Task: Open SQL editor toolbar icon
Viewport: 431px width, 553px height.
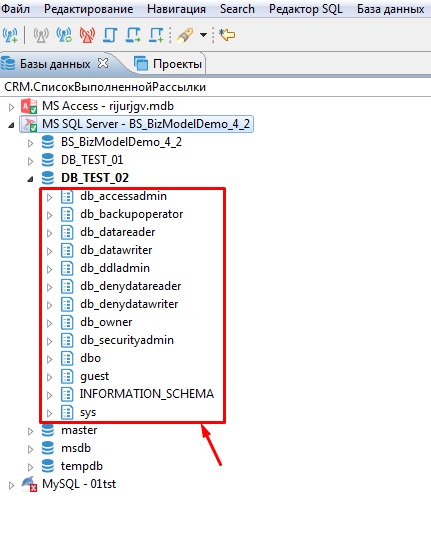Action: 110,35
